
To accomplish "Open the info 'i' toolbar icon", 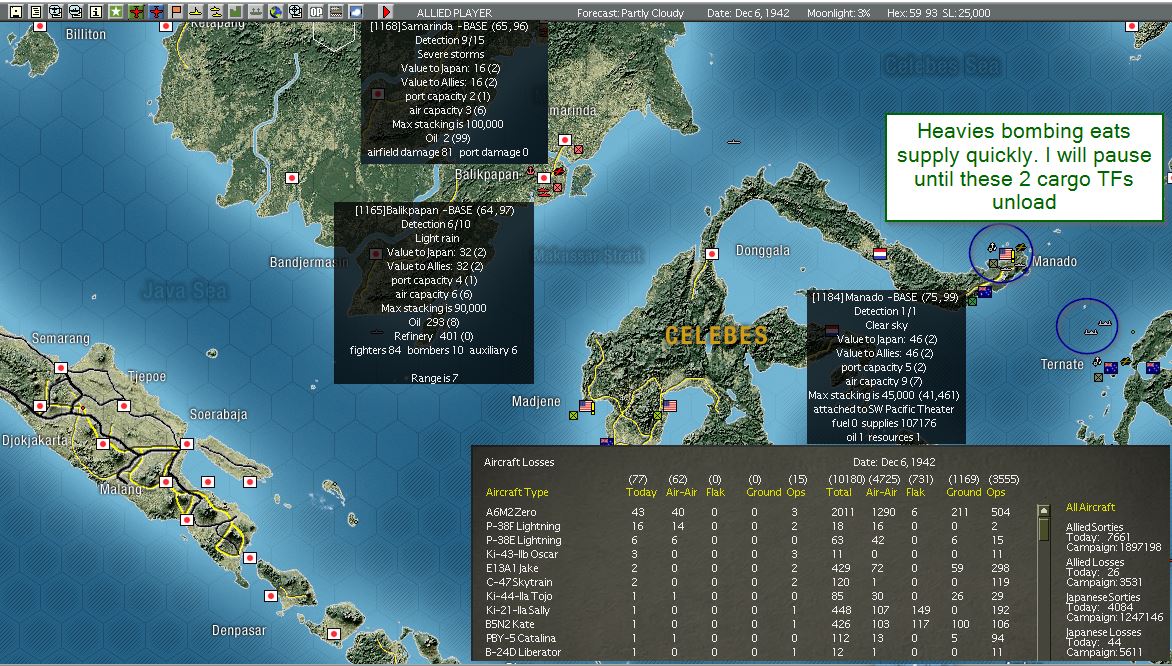I will (96, 12).
